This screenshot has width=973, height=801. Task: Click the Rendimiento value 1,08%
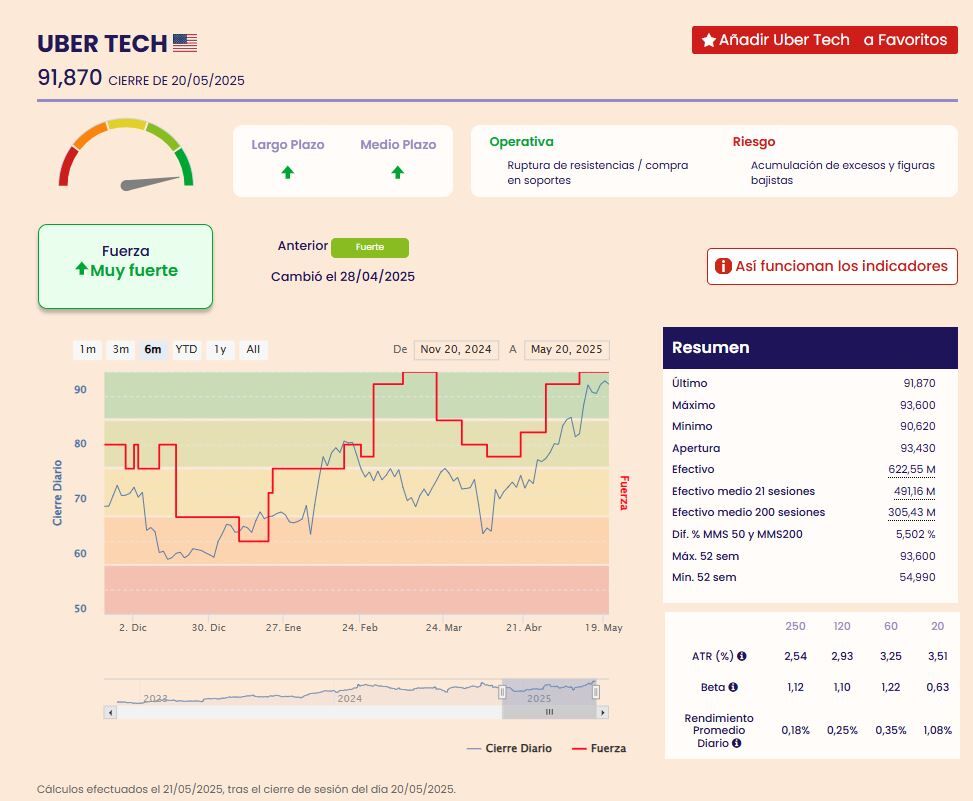(x=938, y=730)
